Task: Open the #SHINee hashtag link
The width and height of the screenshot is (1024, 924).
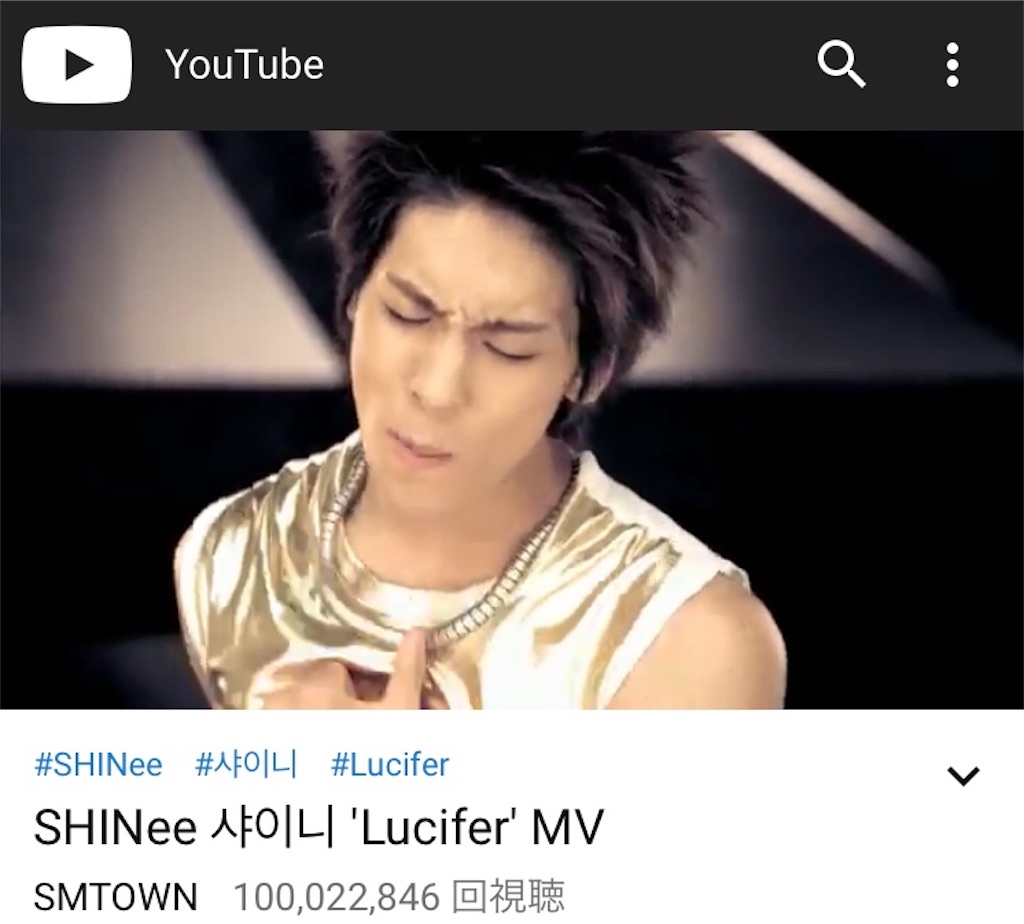Action: [98, 765]
